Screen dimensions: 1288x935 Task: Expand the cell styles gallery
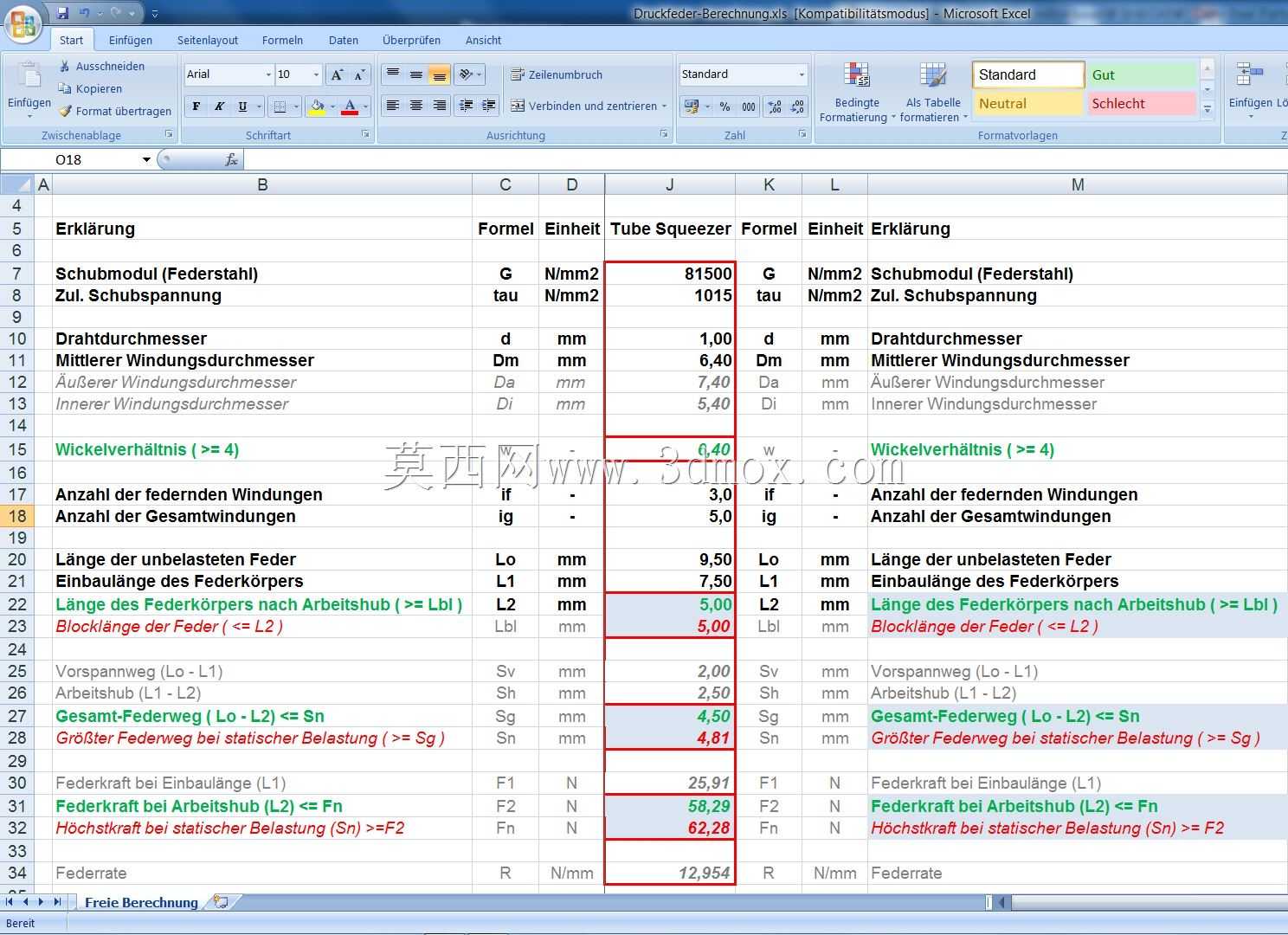pyautogui.click(x=1207, y=109)
